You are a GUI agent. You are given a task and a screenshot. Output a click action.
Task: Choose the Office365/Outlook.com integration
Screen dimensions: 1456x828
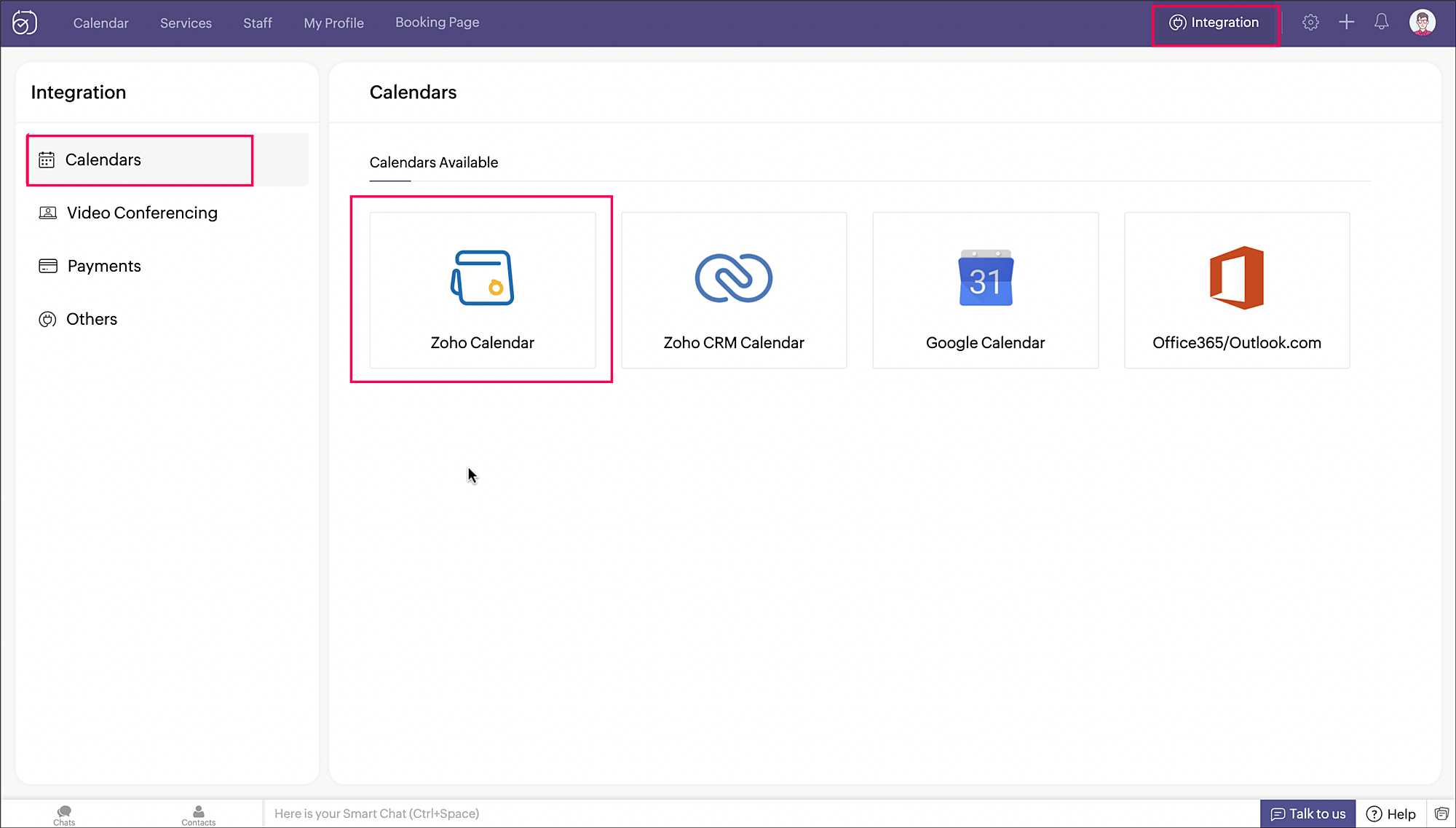pos(1236,290)
